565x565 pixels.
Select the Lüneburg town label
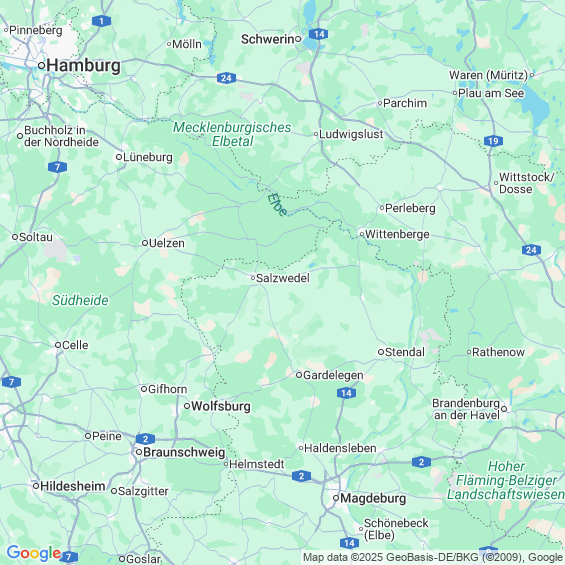[148, 157]
